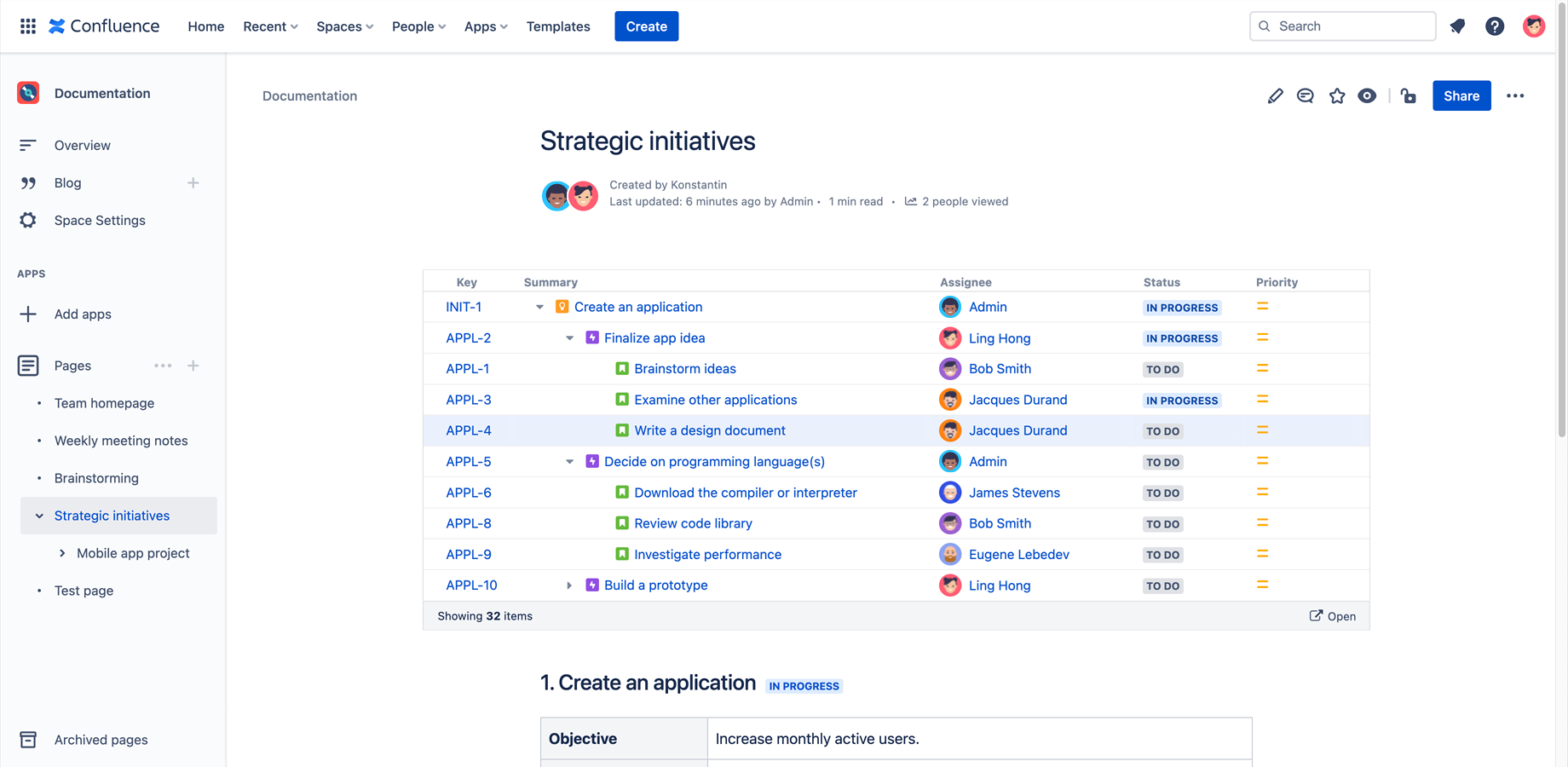Expand the APPL-10 Build a prototype row
This screenshot has width=1568, height=767.
[569, 585]
